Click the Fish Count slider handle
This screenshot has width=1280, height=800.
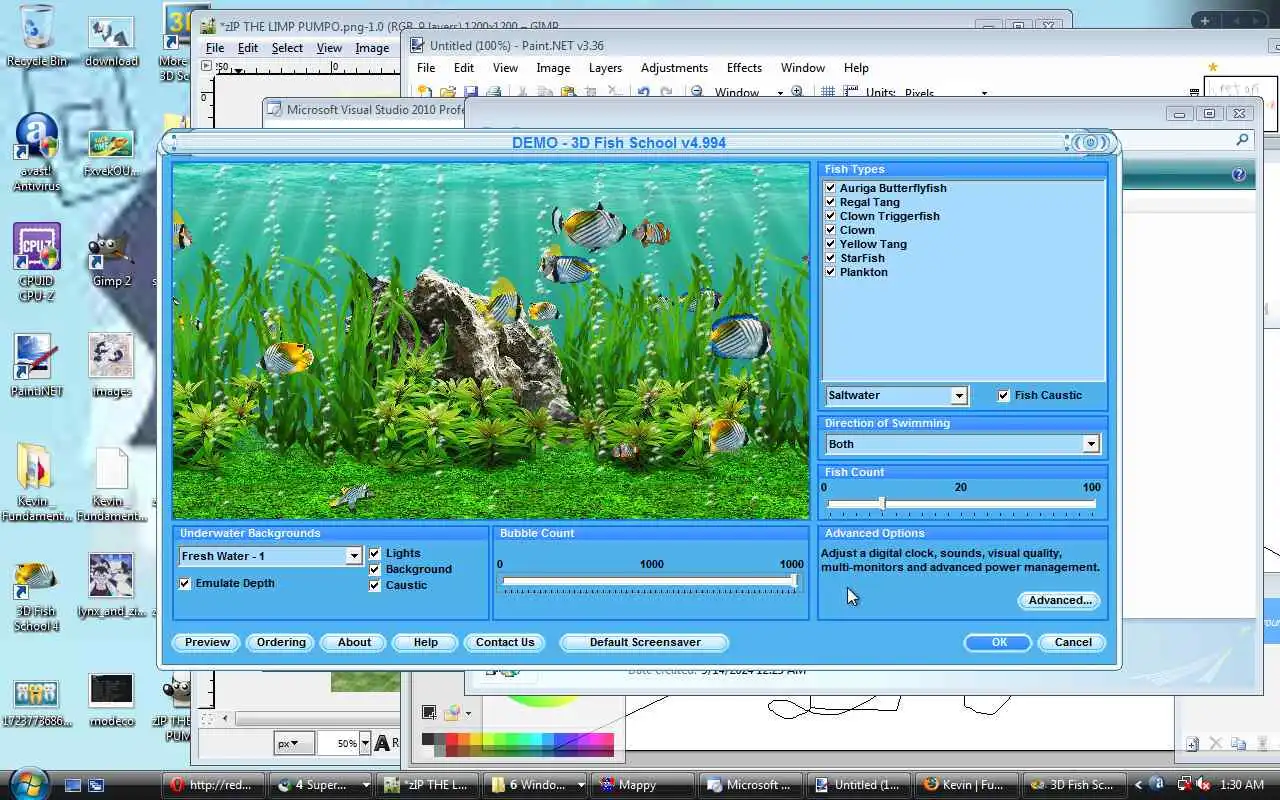(881, 504)
